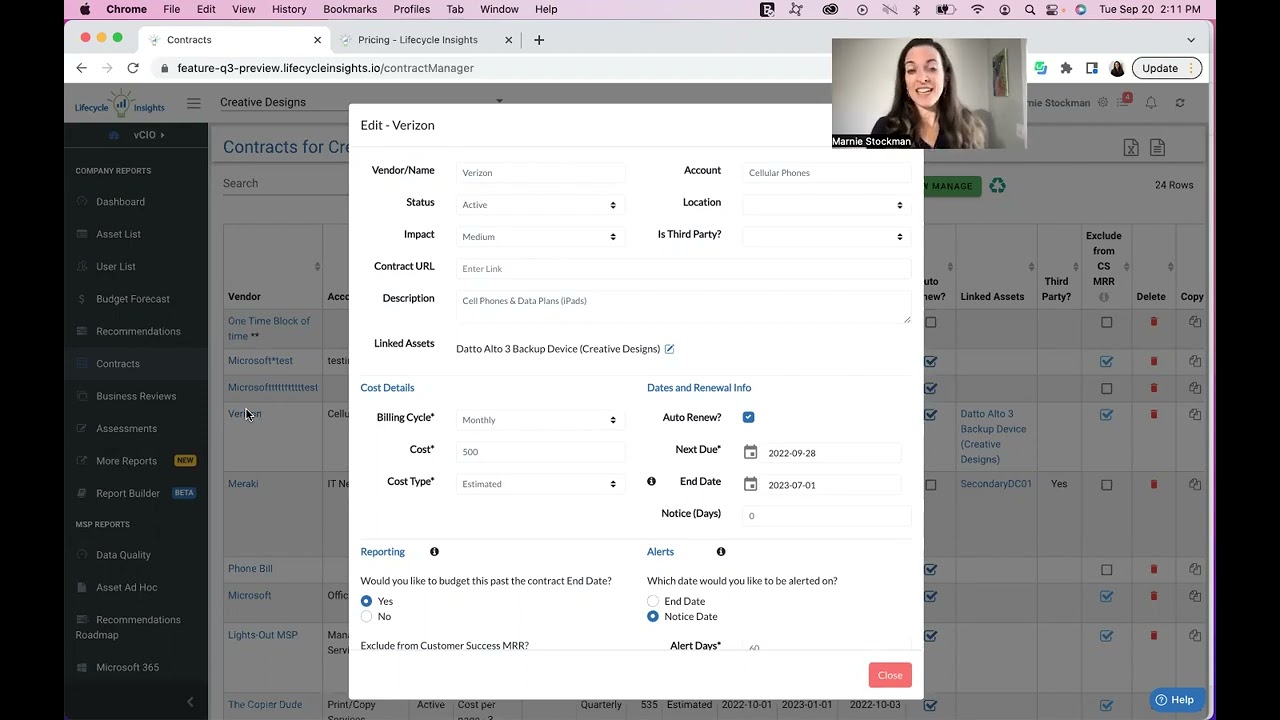Screen dimensions: 1280x720
Task: Open SecondaryDC01 linked asset
Action: (996, 484)
